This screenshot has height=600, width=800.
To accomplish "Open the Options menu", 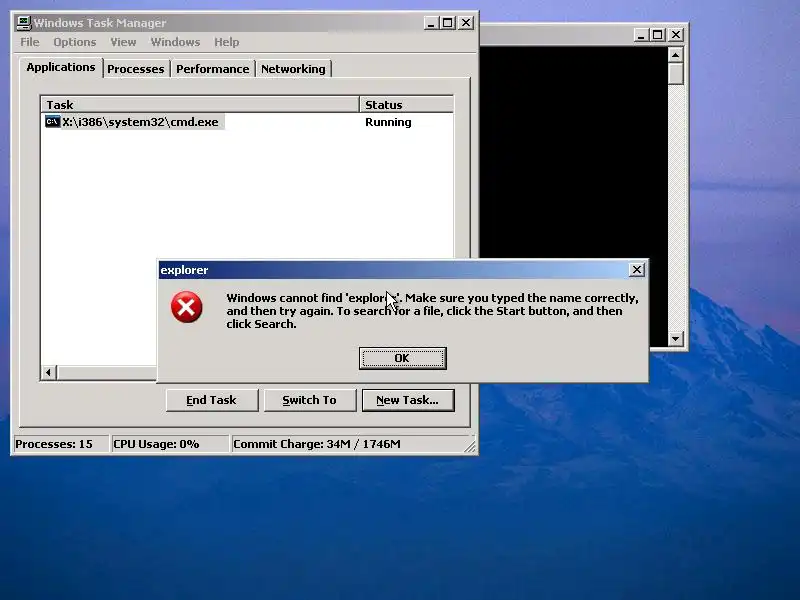I will tap(74, 42).
